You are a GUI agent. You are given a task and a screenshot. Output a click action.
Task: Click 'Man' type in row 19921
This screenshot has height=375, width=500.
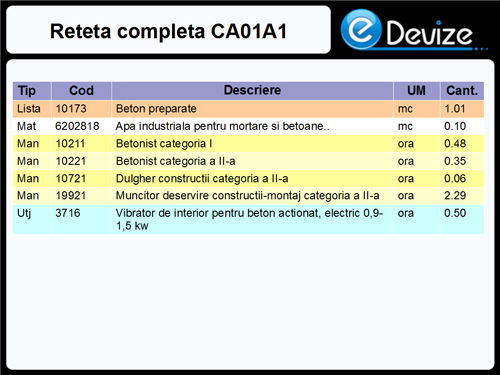click(28, 195)
